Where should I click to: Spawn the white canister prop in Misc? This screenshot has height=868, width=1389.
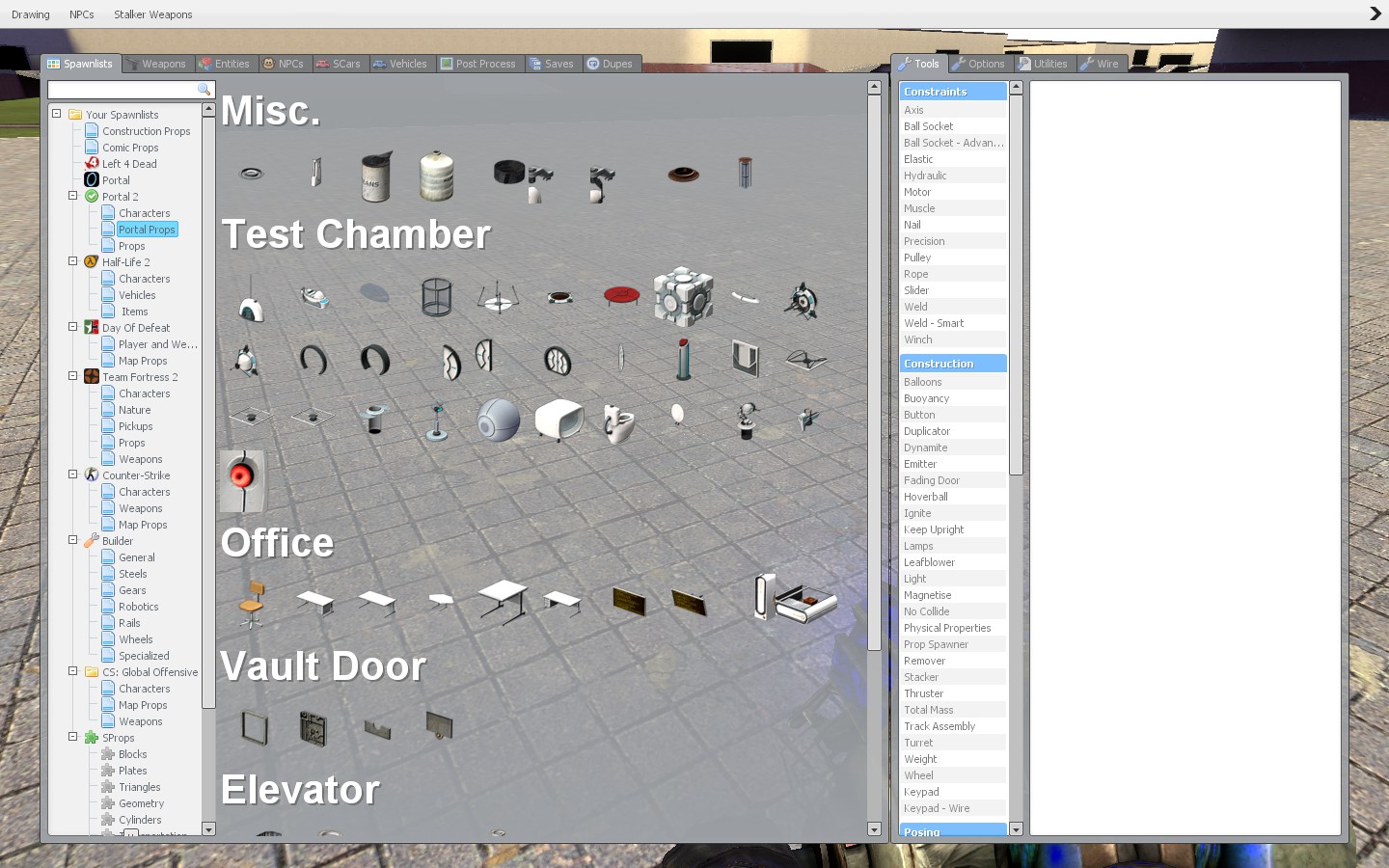(436, 176)
